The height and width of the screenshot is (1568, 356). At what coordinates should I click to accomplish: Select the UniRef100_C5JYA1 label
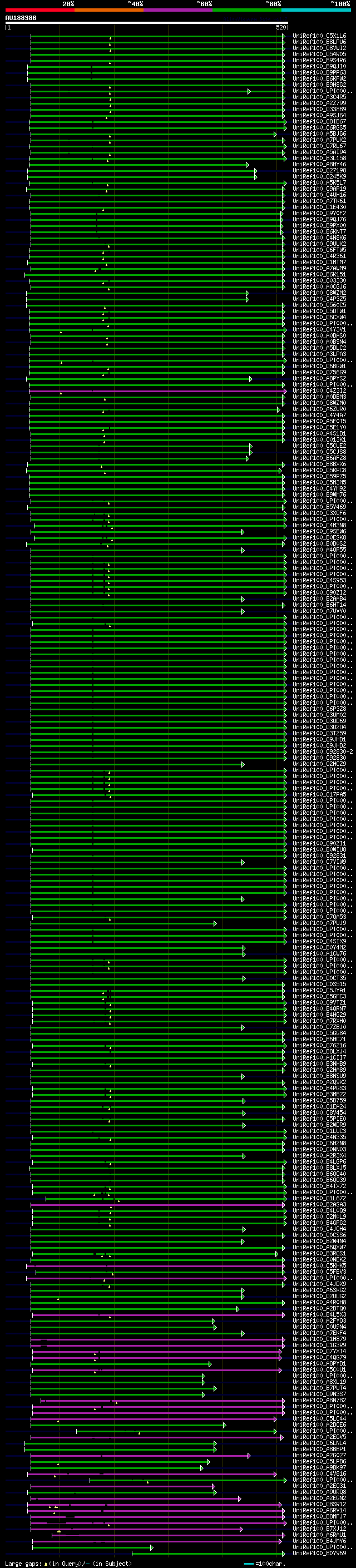pyautogui.click(x=319, y=990)
